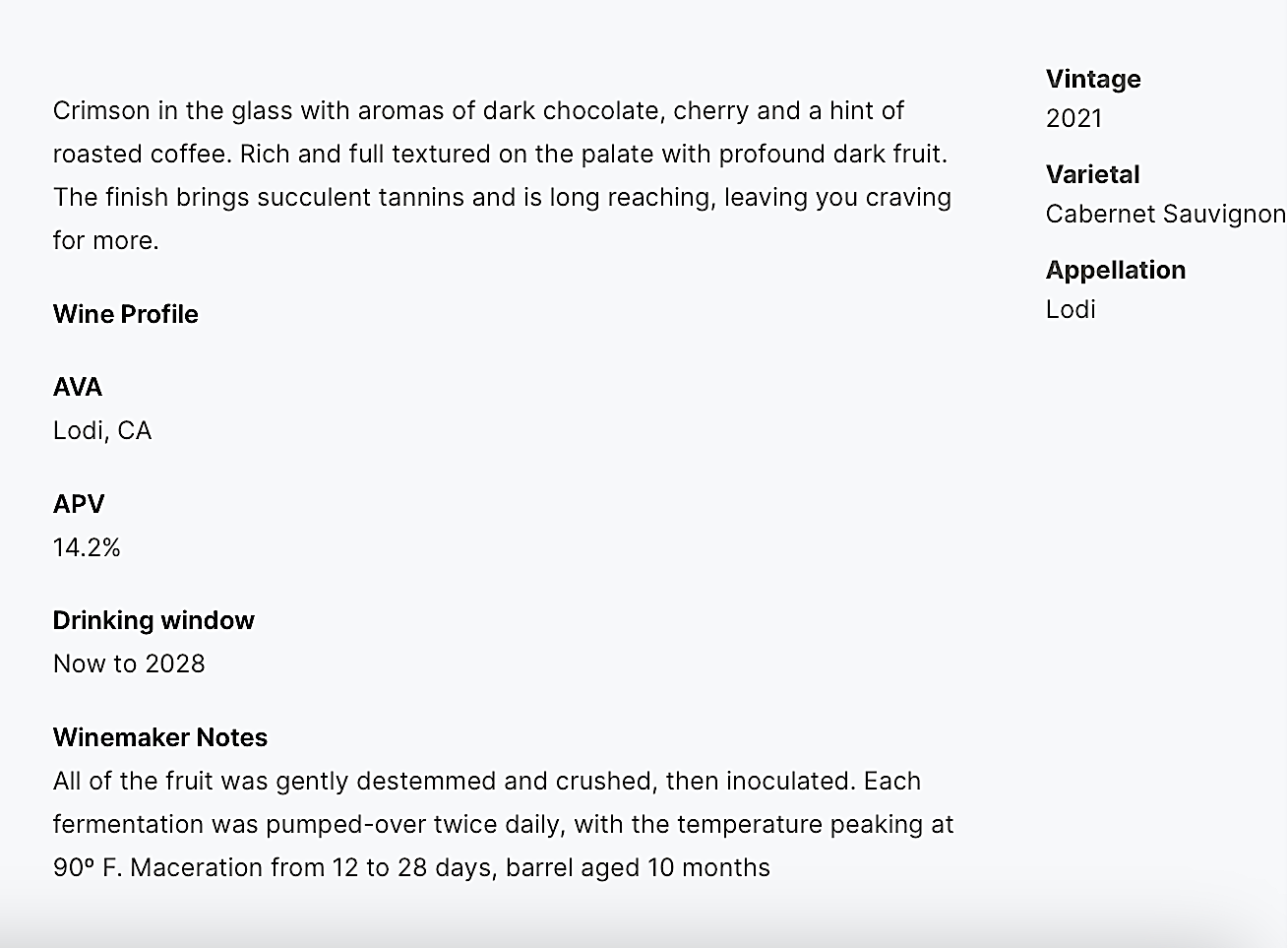The width and height of the screenshot is (1288, 948).
Task: Click the Wine Profile heading
Action: click(126, 314)
